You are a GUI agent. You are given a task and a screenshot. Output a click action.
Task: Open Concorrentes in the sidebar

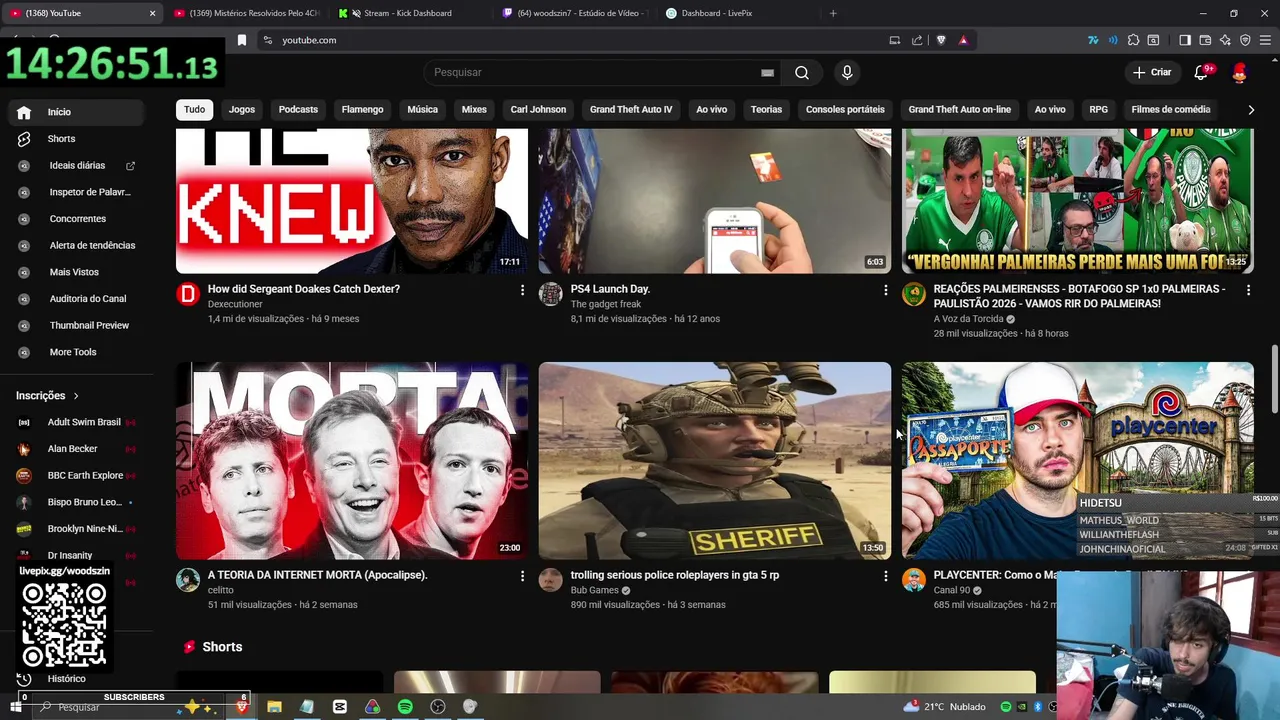point(78,219)
